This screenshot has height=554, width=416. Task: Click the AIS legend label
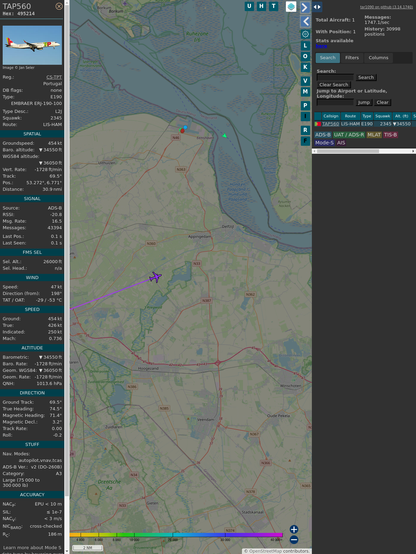tap(341, 143)
